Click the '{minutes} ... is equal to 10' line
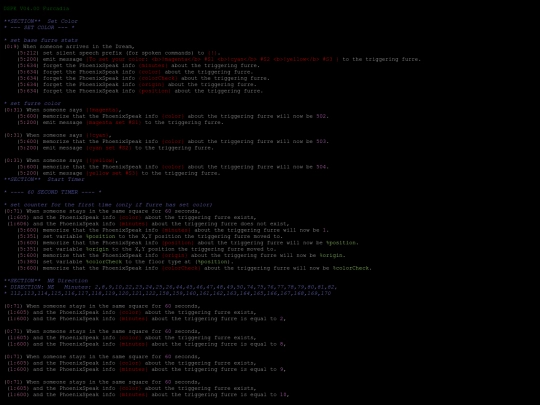Image resolution: width=540 pixels, height=405 pixels. click(x=148, y=395)
